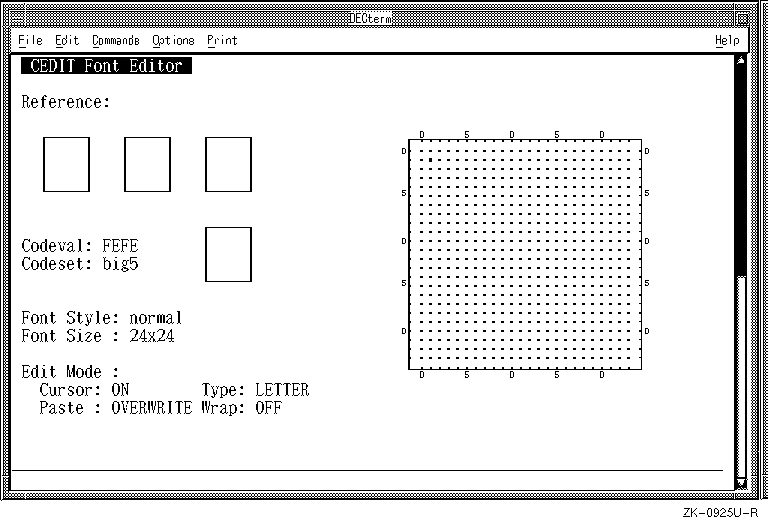
Task: Click the CEDIT Font Editor header
Action: [106, 66]
